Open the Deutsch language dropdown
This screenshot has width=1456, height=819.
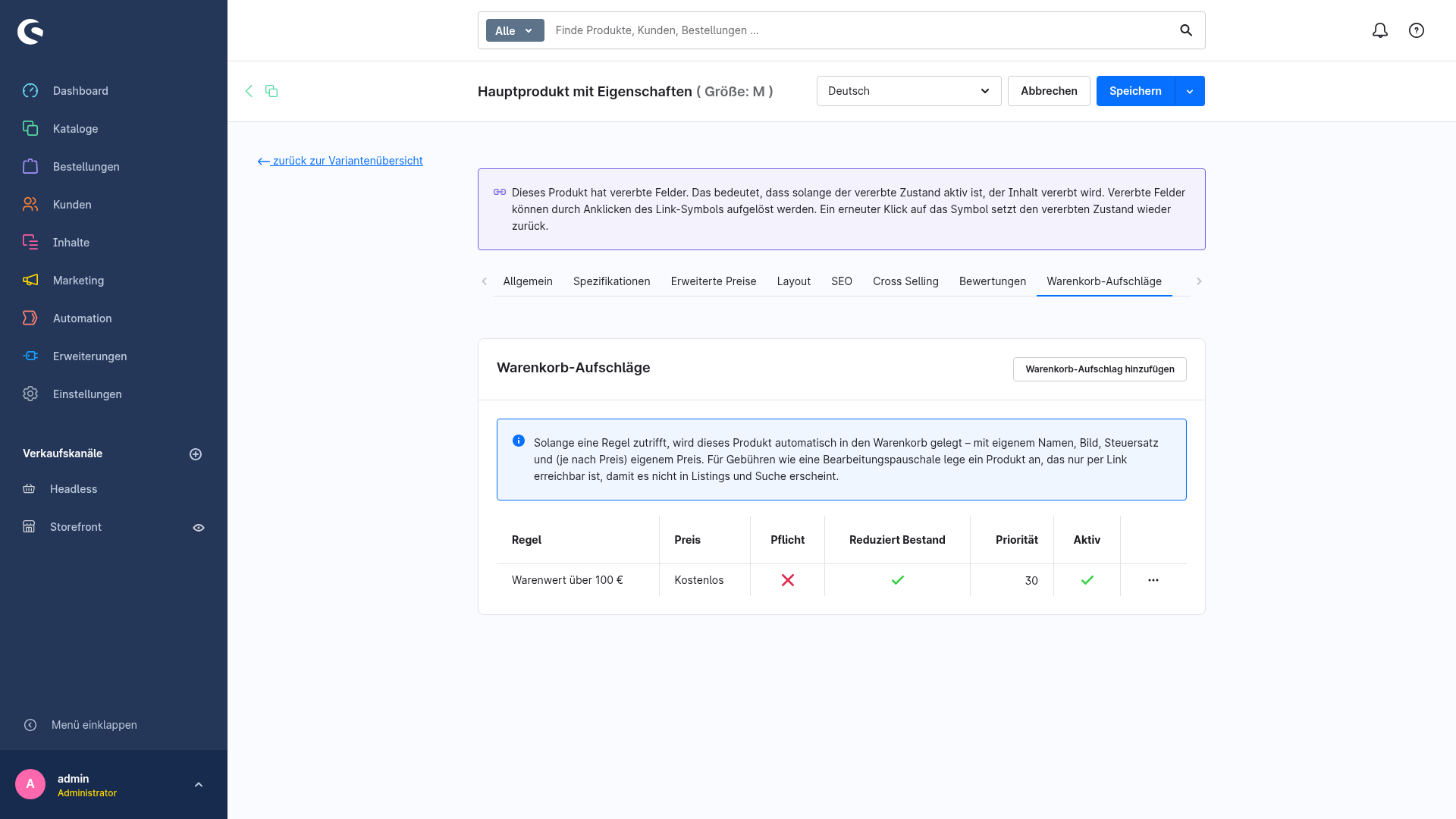pos(908,91)
